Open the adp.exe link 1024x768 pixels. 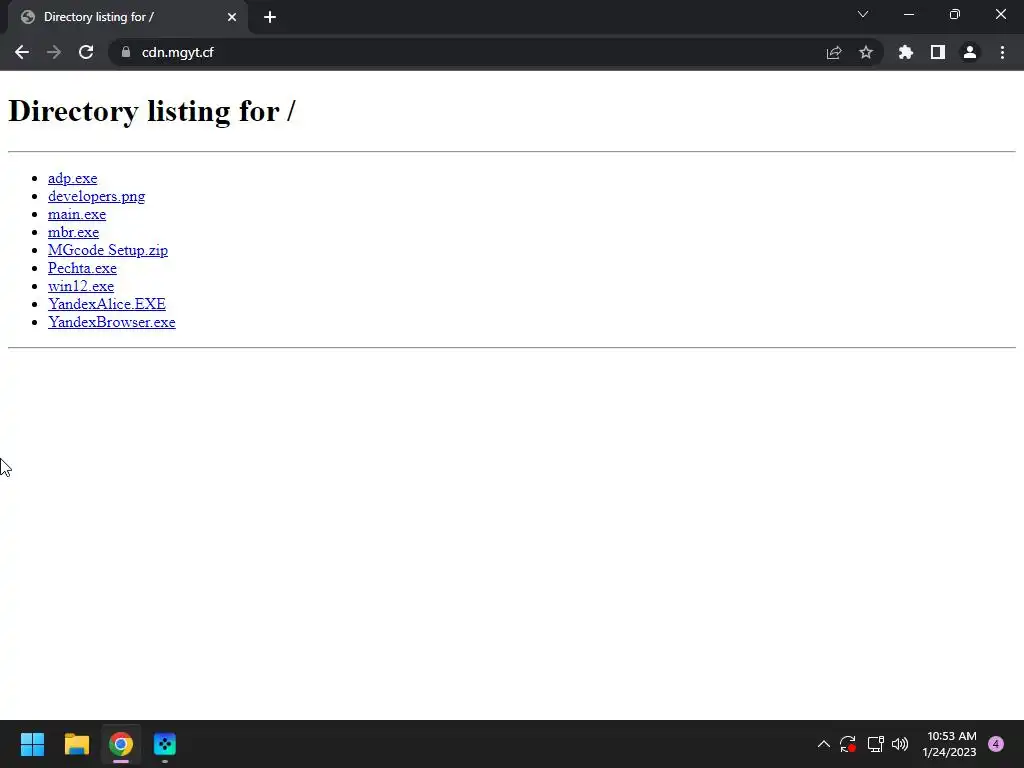[x=72, y=178]
